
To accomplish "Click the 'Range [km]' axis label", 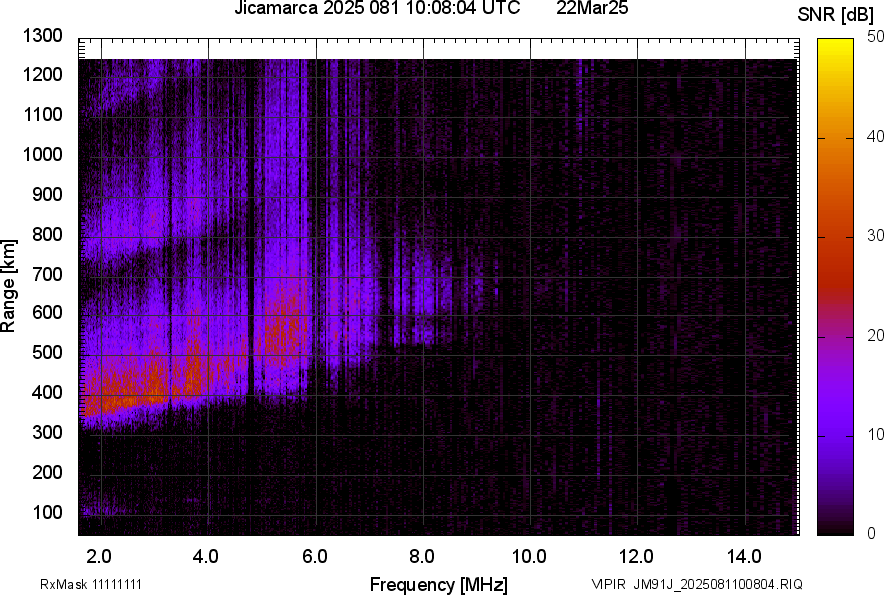I will pos(8,286).
